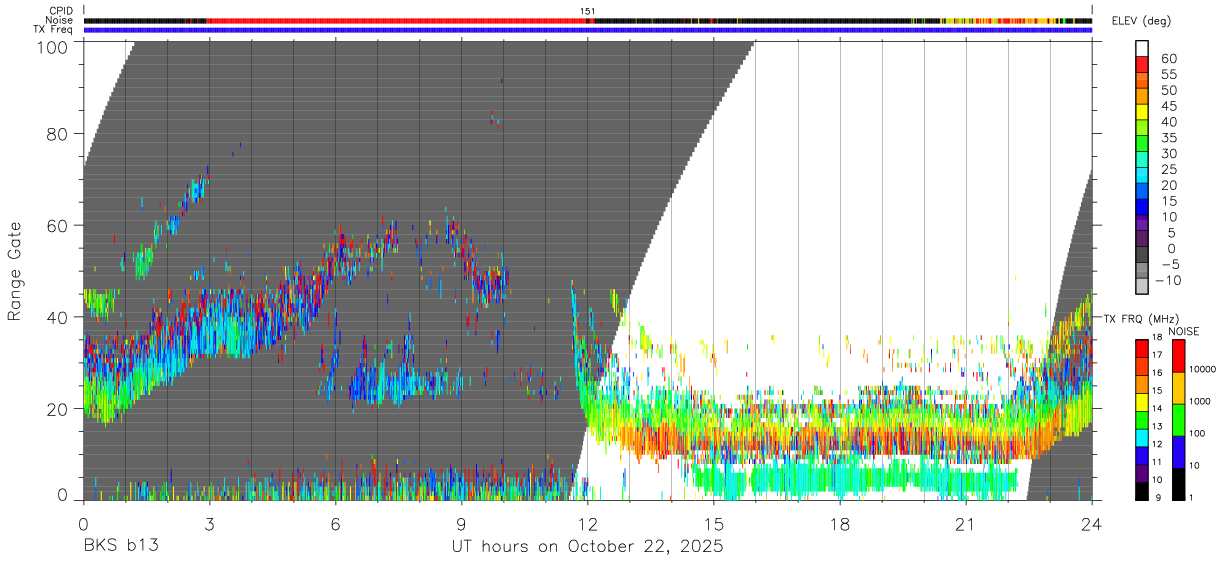Click the '9' UT hour tick label
1228x567 pixels.
(461, 523)
